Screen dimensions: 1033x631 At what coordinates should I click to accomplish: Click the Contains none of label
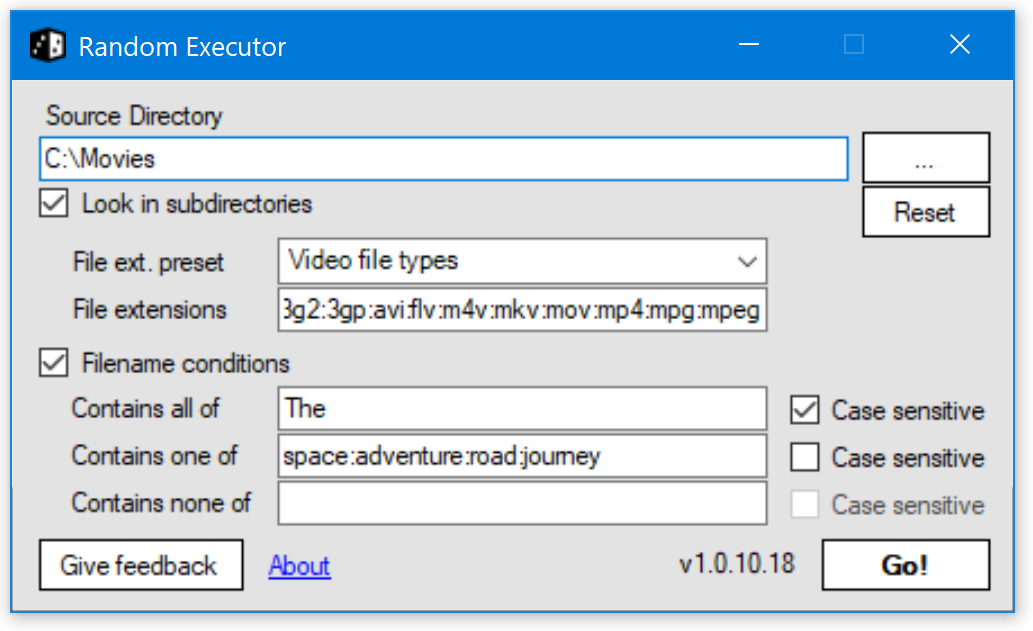[161, 503]
